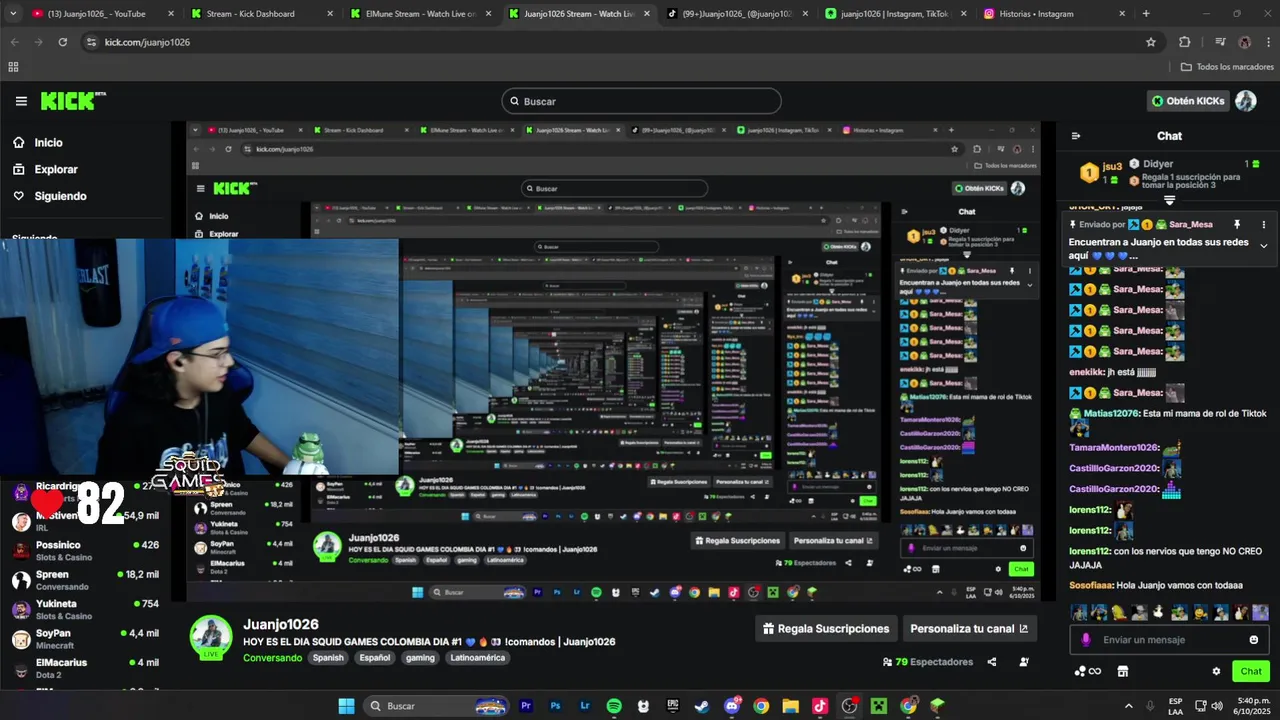Click Personaliza tu canal button
Screen dimensions: 1280x720
[x=969, y=629]
